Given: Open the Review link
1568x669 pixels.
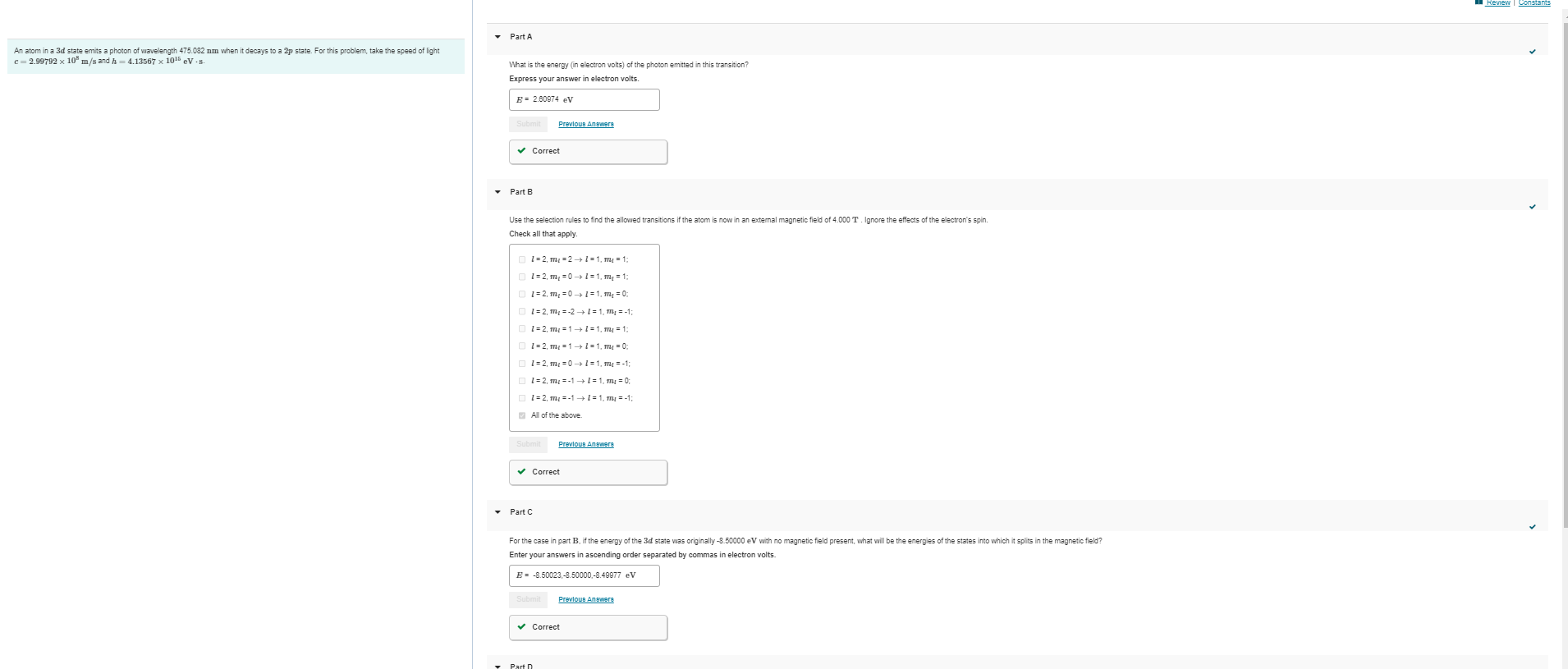Looking at the screenshot, I should (1497, 2).
